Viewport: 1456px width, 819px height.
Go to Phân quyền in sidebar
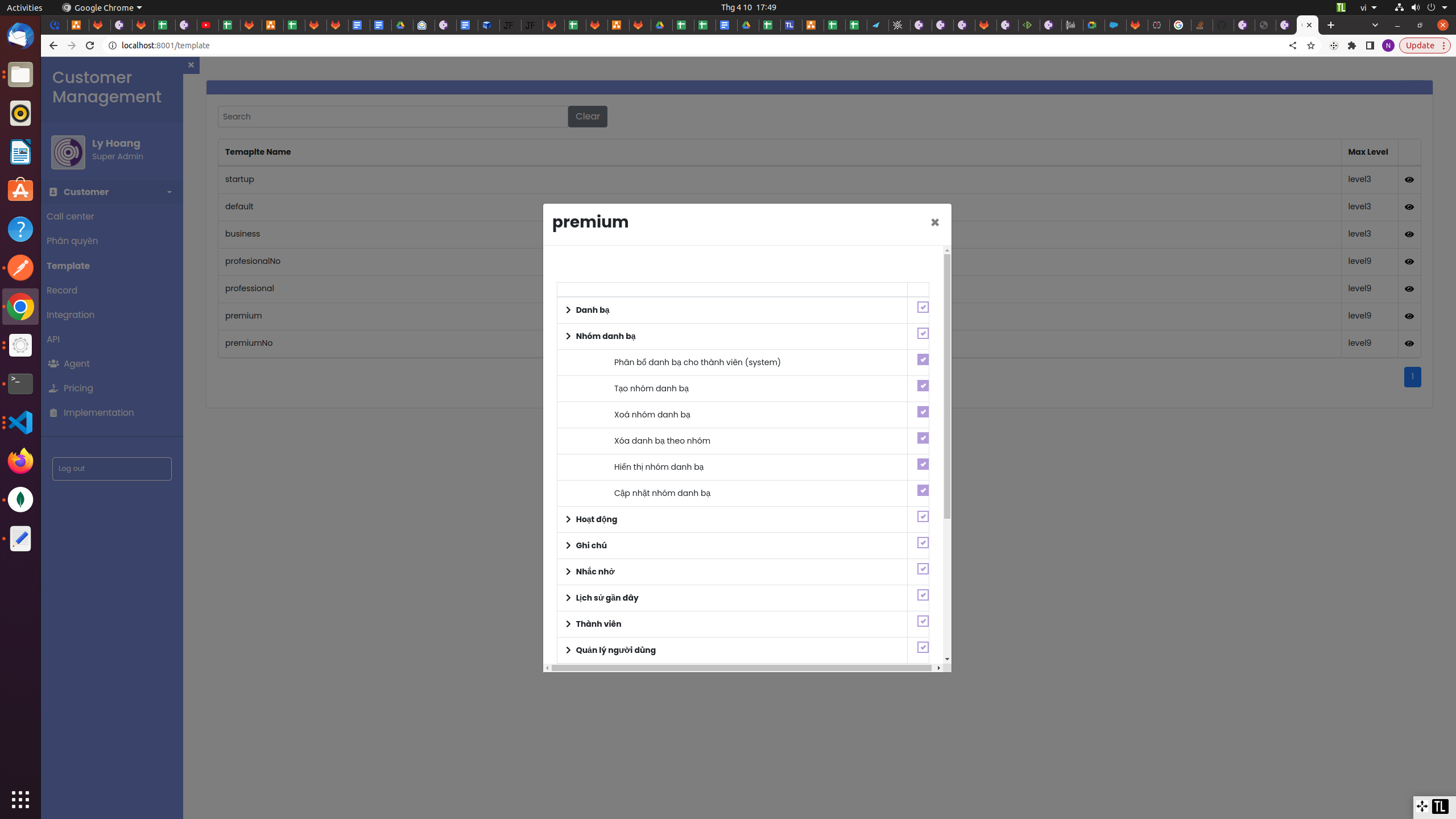click(x=72, y=241)
